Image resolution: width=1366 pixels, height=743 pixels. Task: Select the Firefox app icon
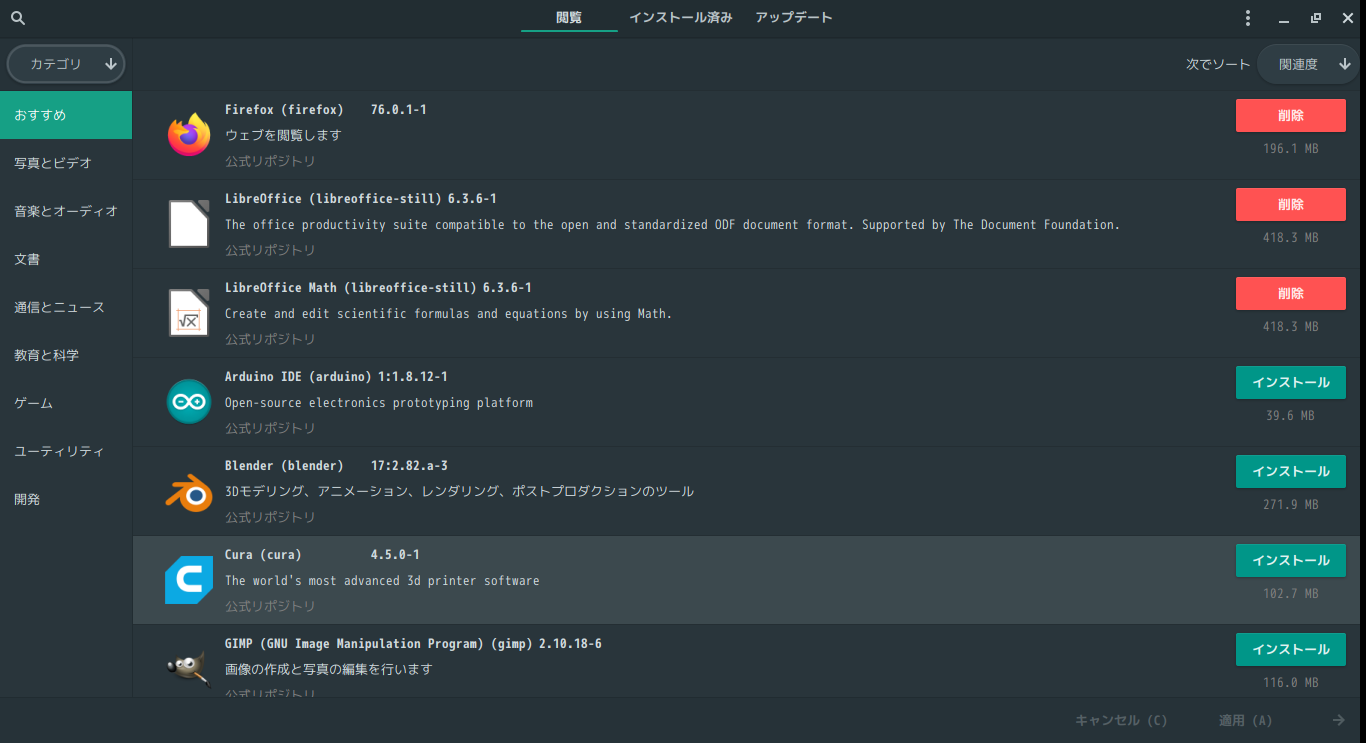coord(189,135)
